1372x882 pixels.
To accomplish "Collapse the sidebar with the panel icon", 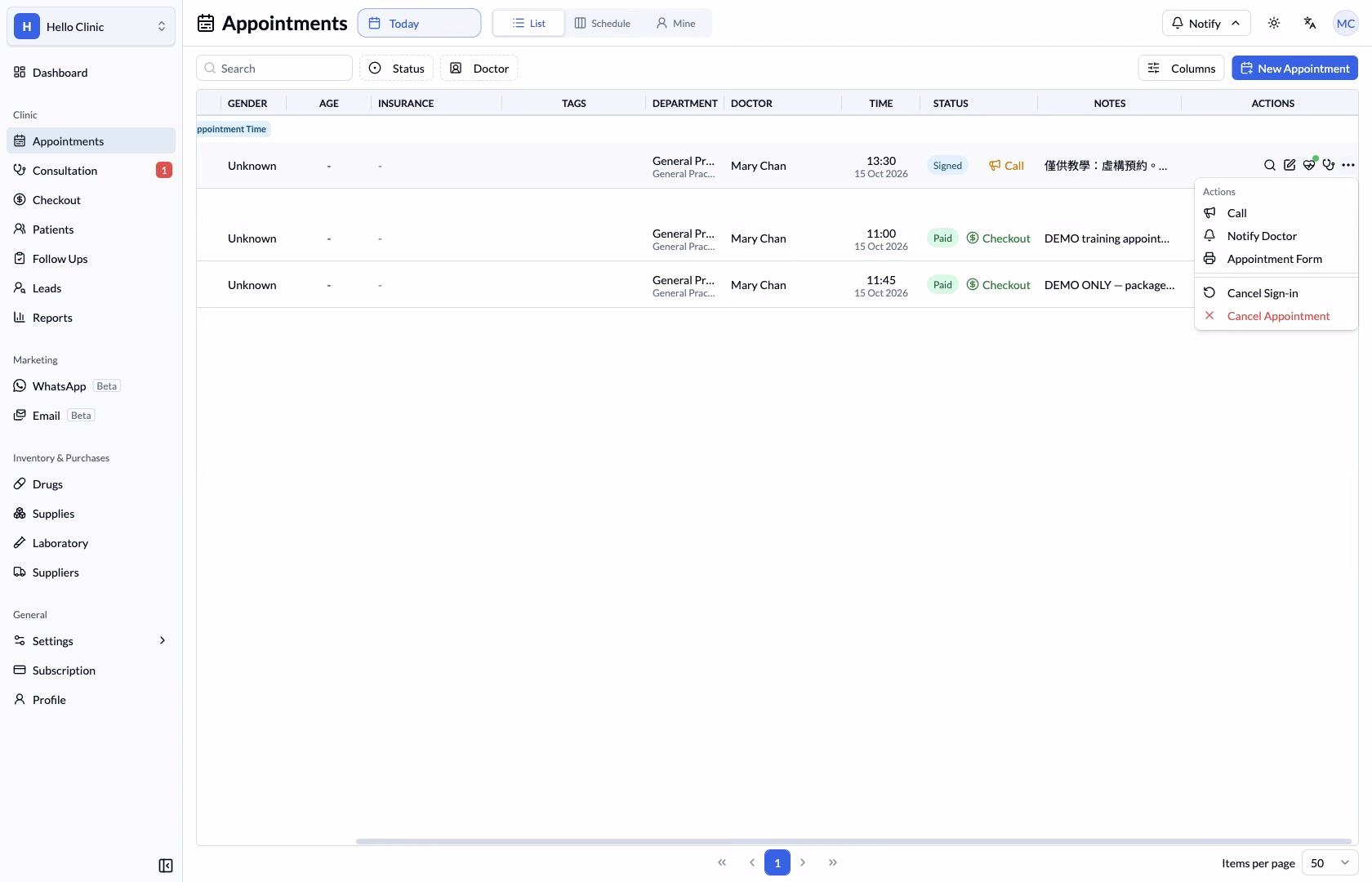I will [166, 866].
